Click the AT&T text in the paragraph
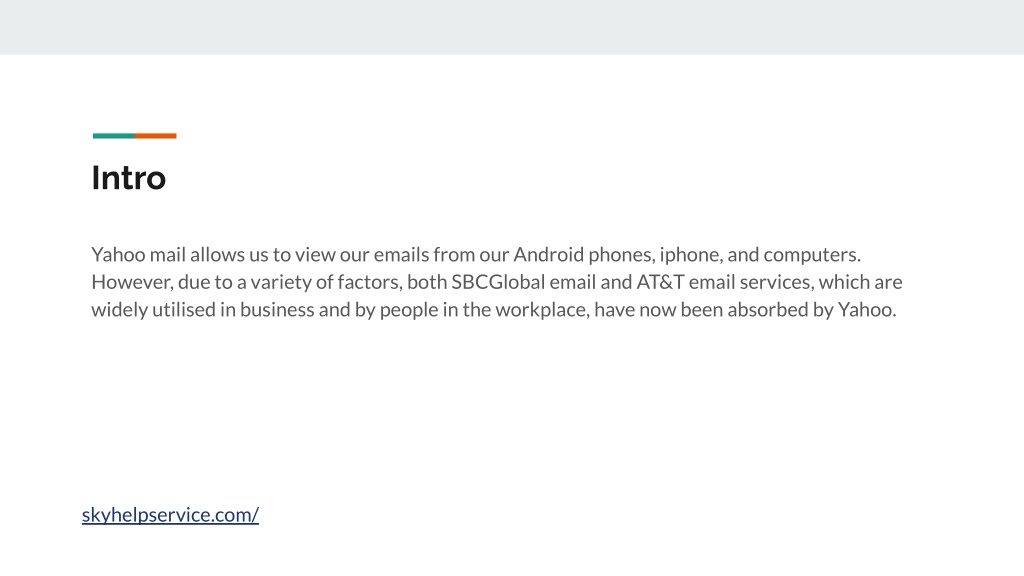The height and width of the screenshot is (576, 1024). [x=660, y=282]
